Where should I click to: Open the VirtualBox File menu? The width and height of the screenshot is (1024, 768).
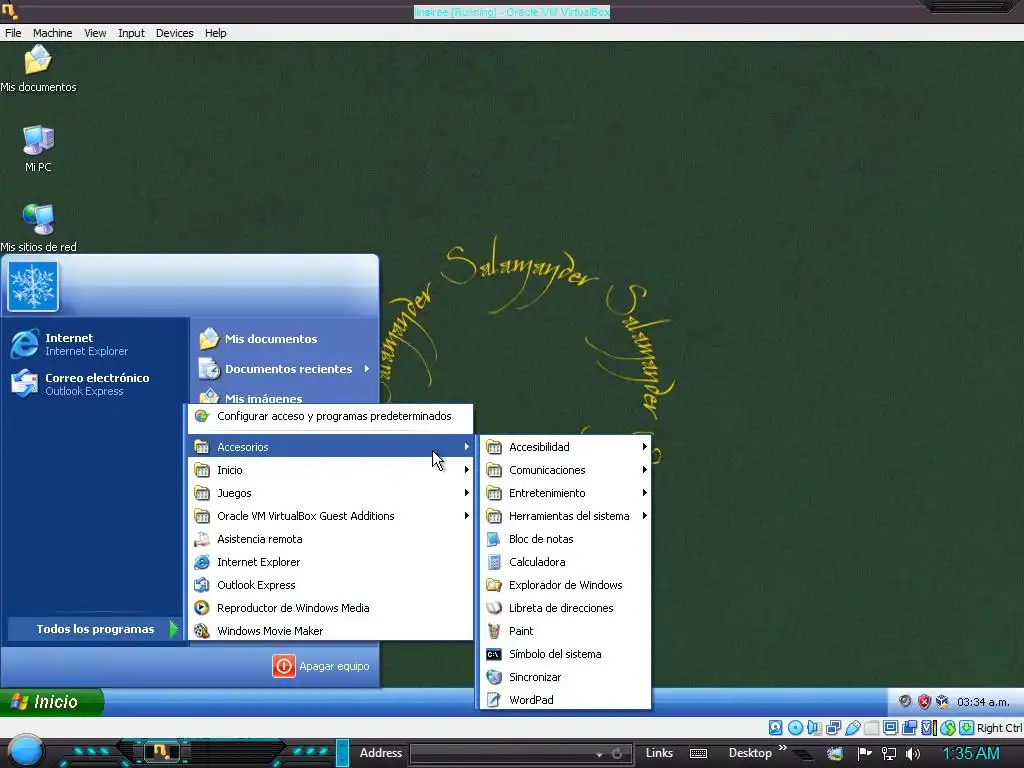click(x=13, y=33)
